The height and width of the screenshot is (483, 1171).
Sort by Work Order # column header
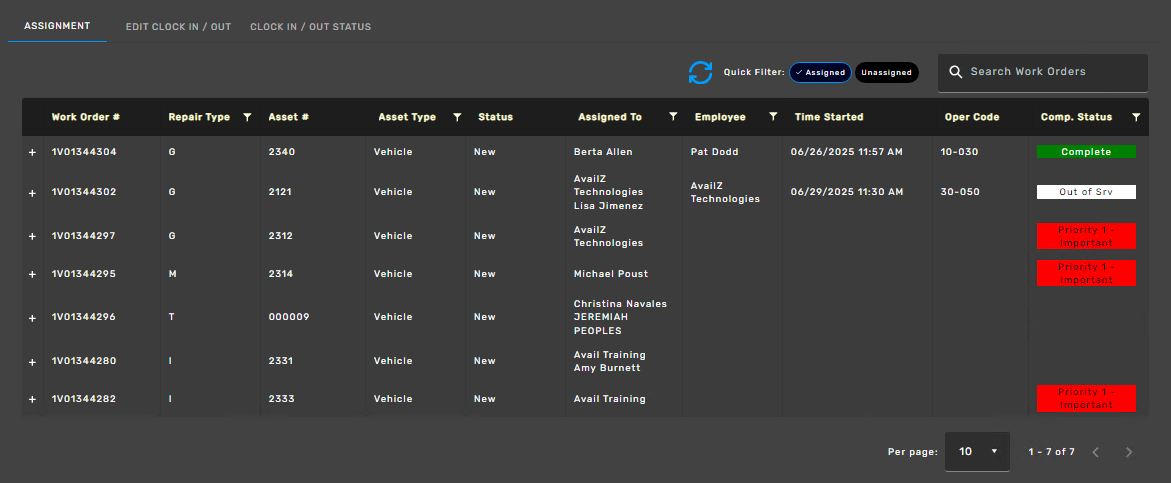(x=86, y=117)
